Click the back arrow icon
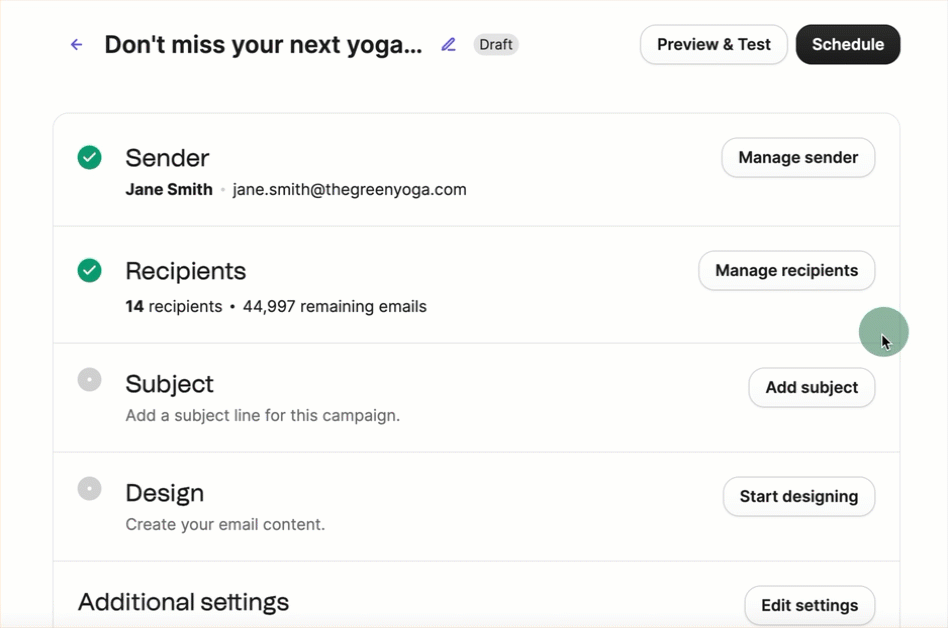The image size is (948, 628). 76,45
